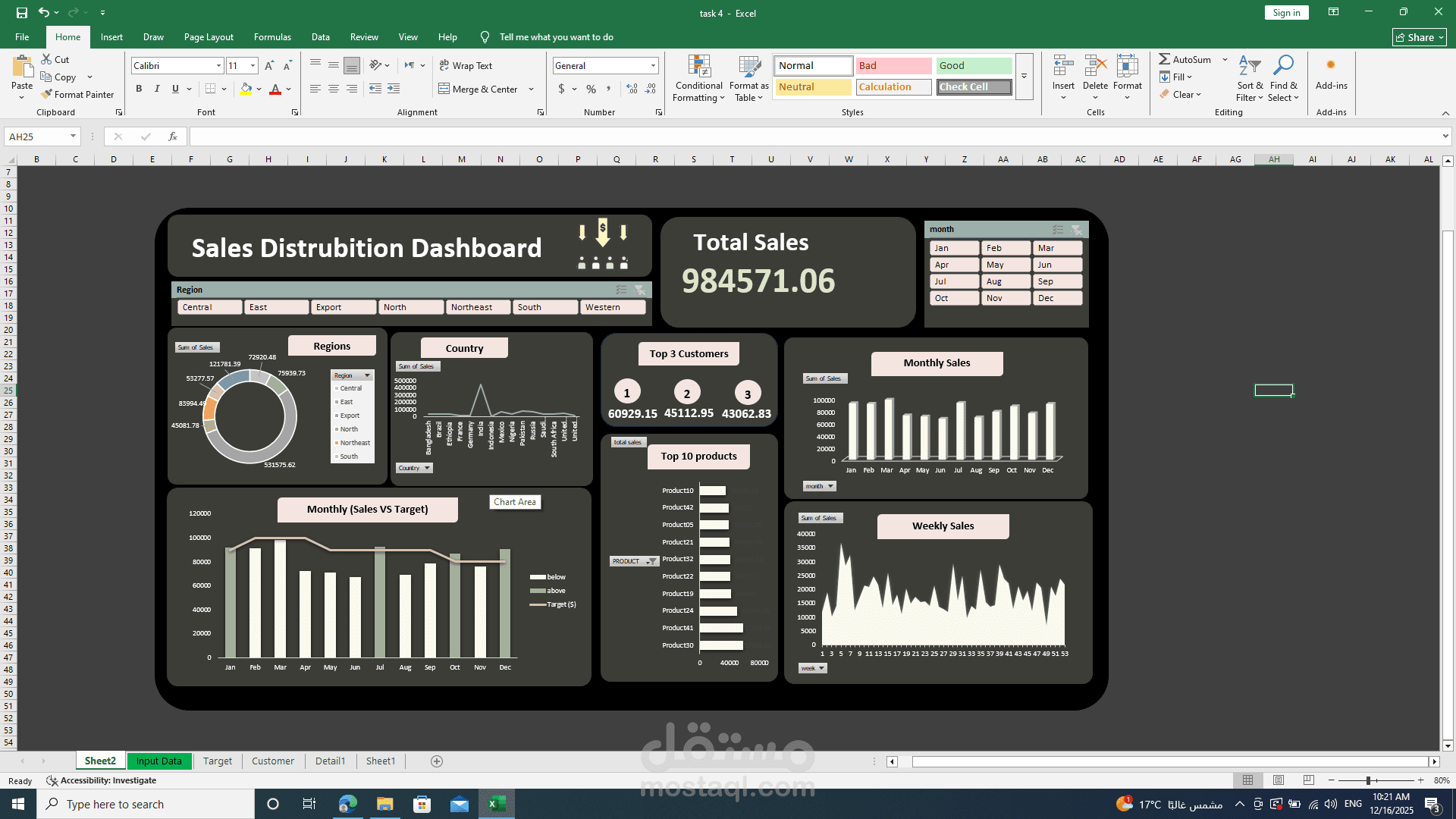This screenshot has height=819, width=1456.
Task: Open Conditional Formatting icon
Action: click(698, 67)
